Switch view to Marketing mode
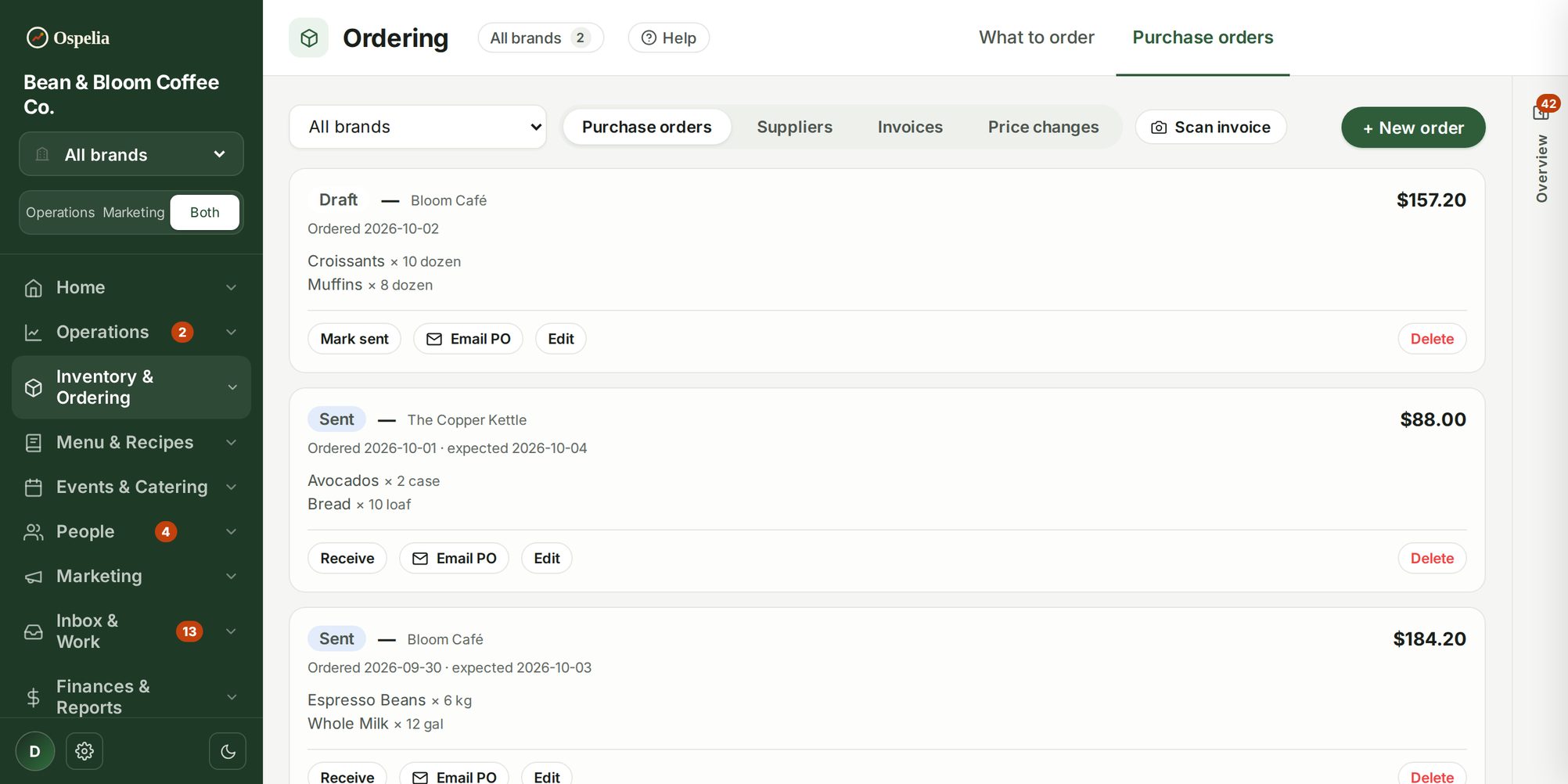This screenshot has height=784, width=1568. tap(134, 213)
